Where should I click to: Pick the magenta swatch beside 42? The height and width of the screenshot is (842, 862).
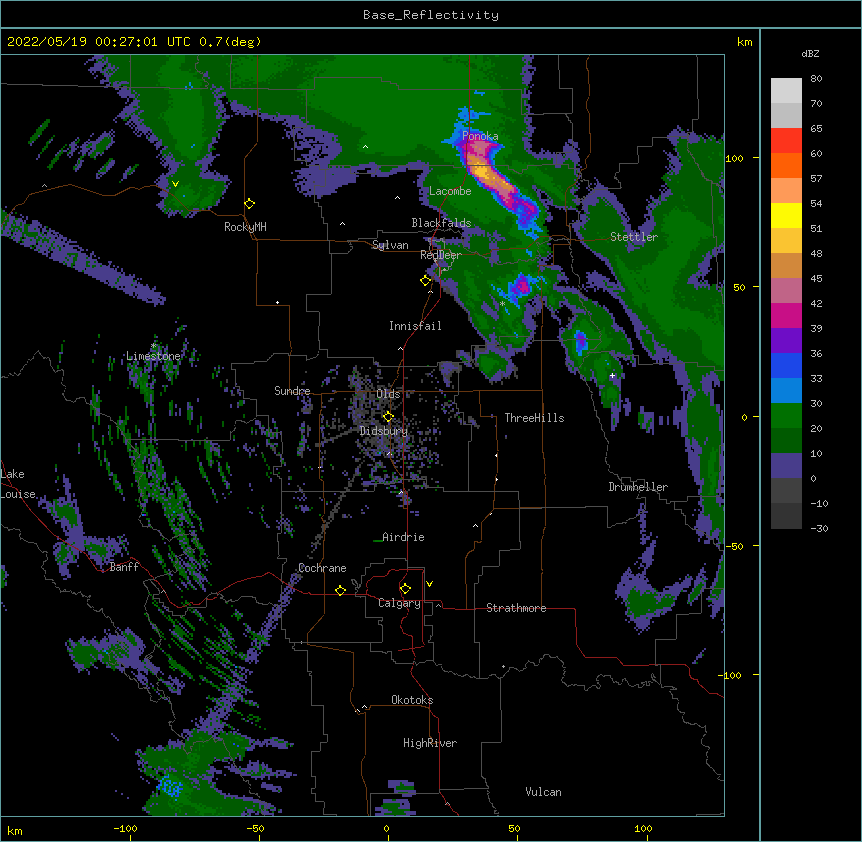pos(786,315)
